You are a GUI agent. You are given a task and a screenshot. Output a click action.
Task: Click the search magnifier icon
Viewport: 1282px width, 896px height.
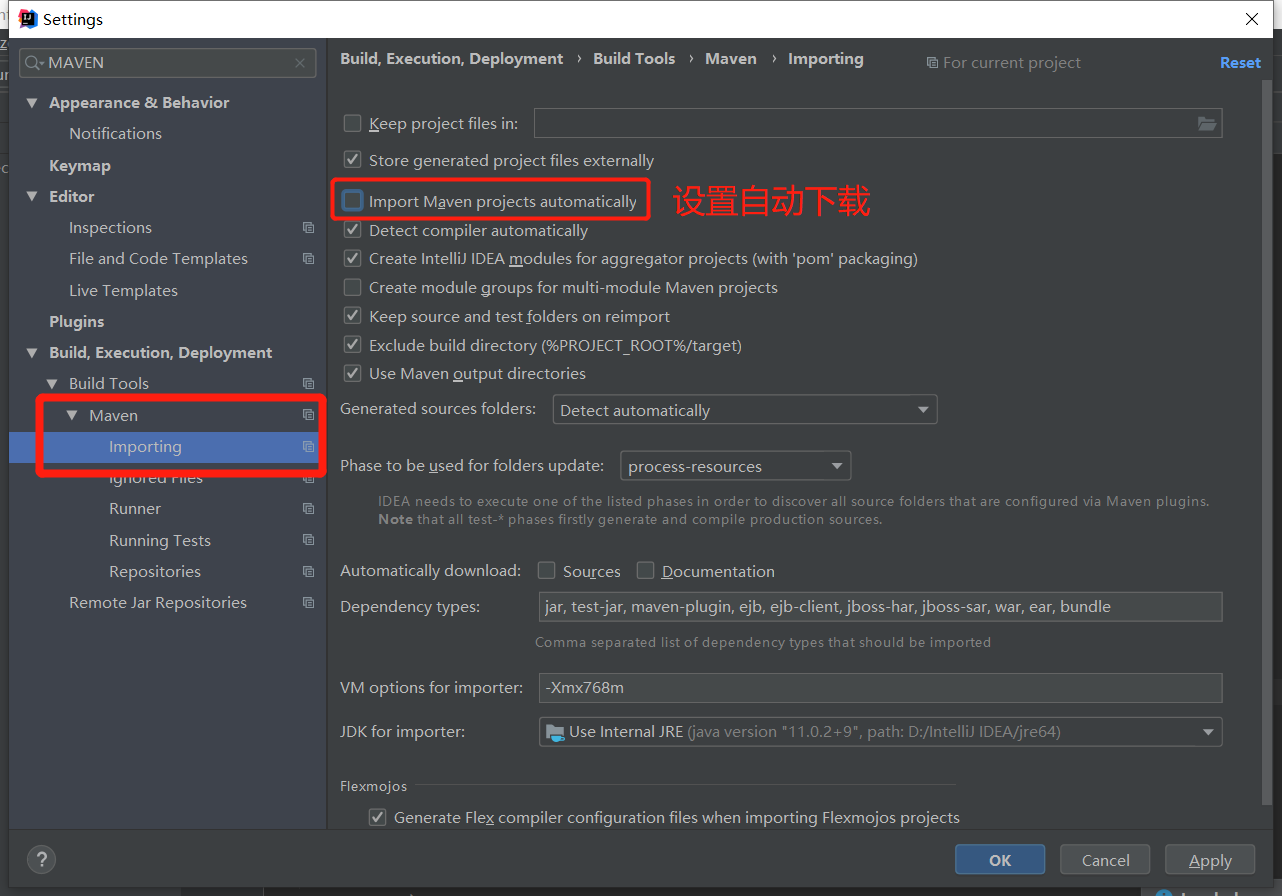tap(34, 63)
